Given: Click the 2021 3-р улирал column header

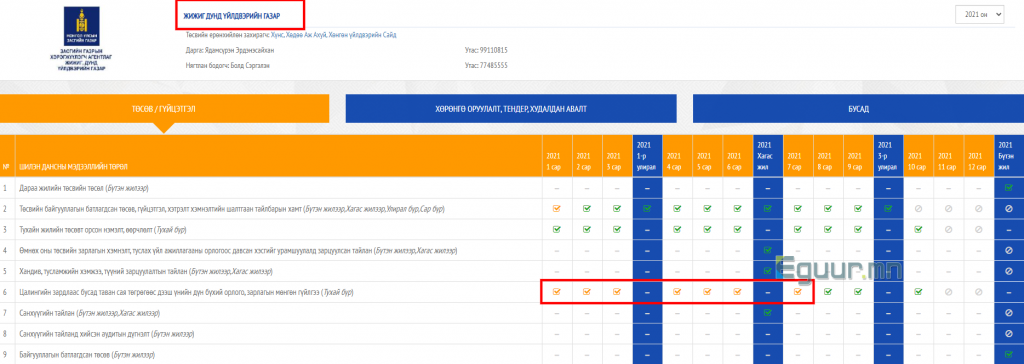Looking at the screenshot, I should (x=888, y=156).
